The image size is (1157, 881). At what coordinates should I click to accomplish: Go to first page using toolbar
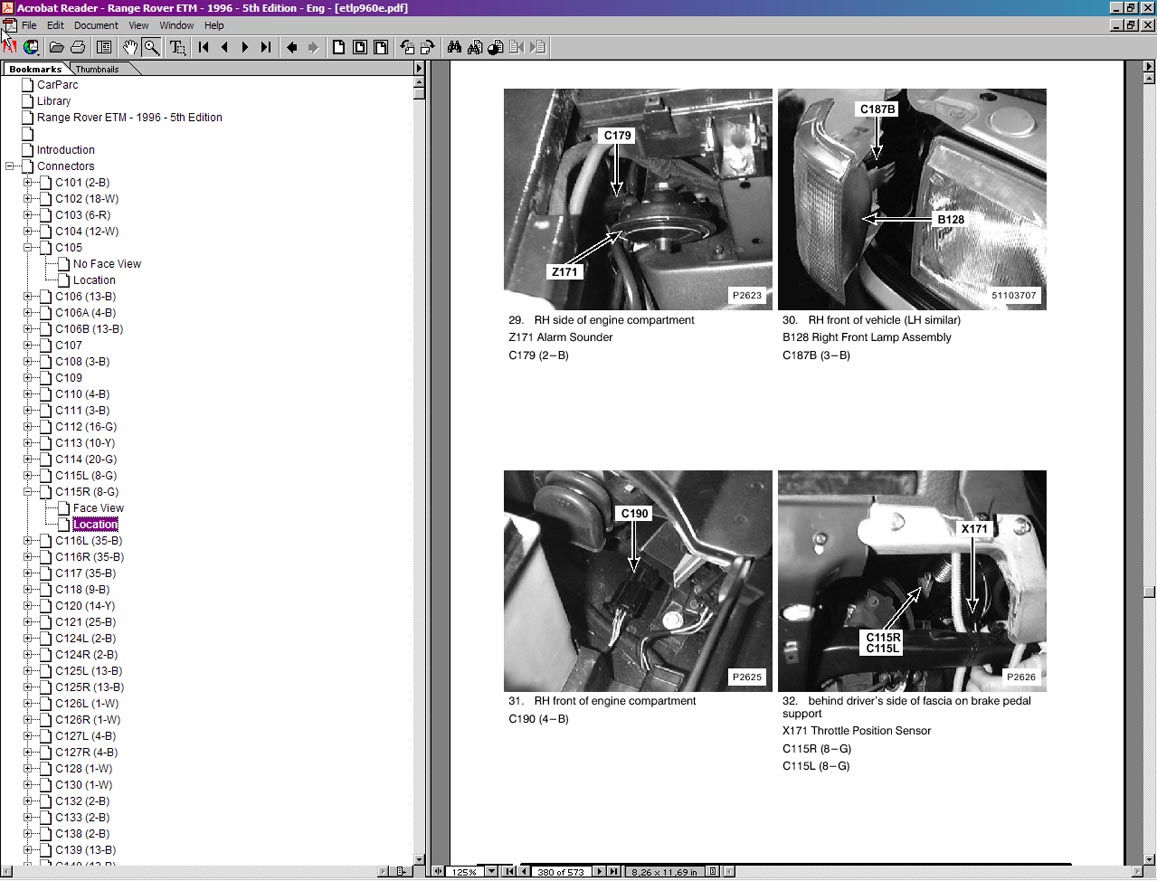tap(203, 47)
